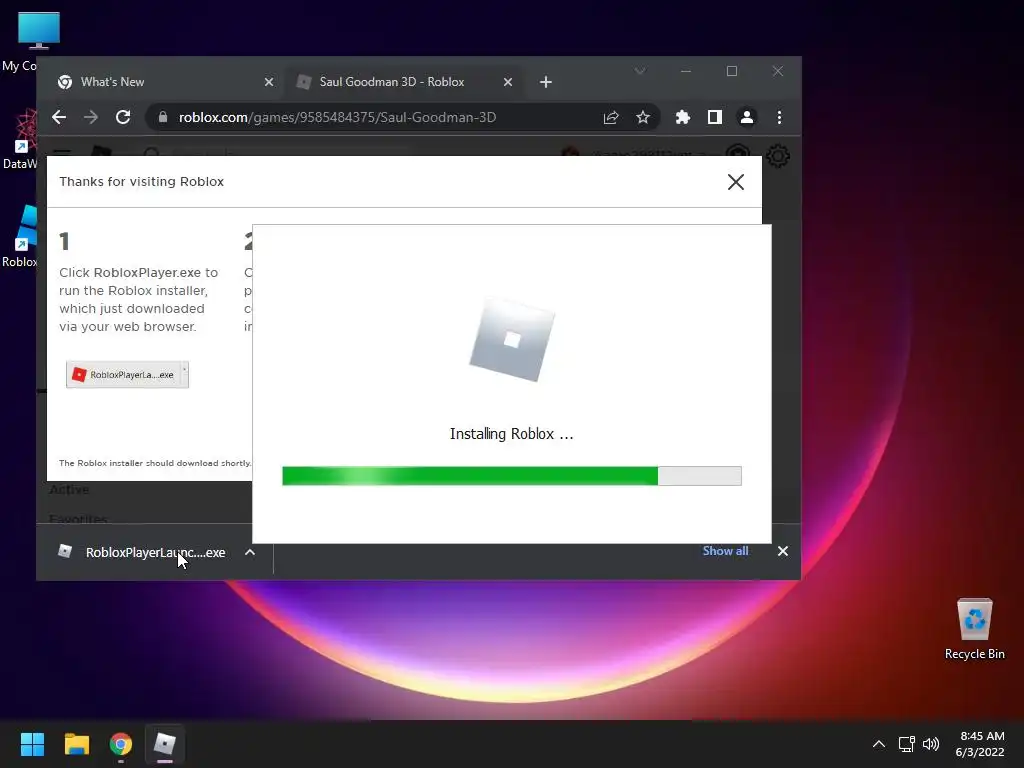Select Roblox desktop shortcut

[20, 236]
